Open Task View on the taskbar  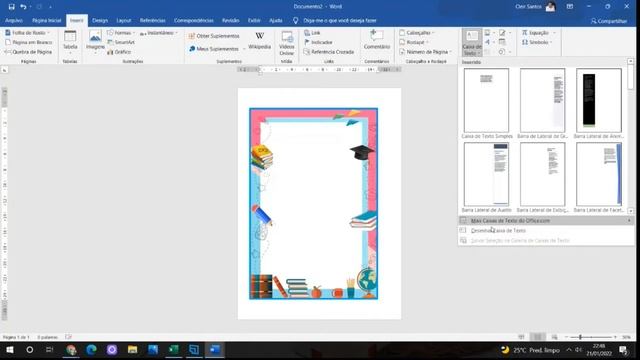(49, 350)
